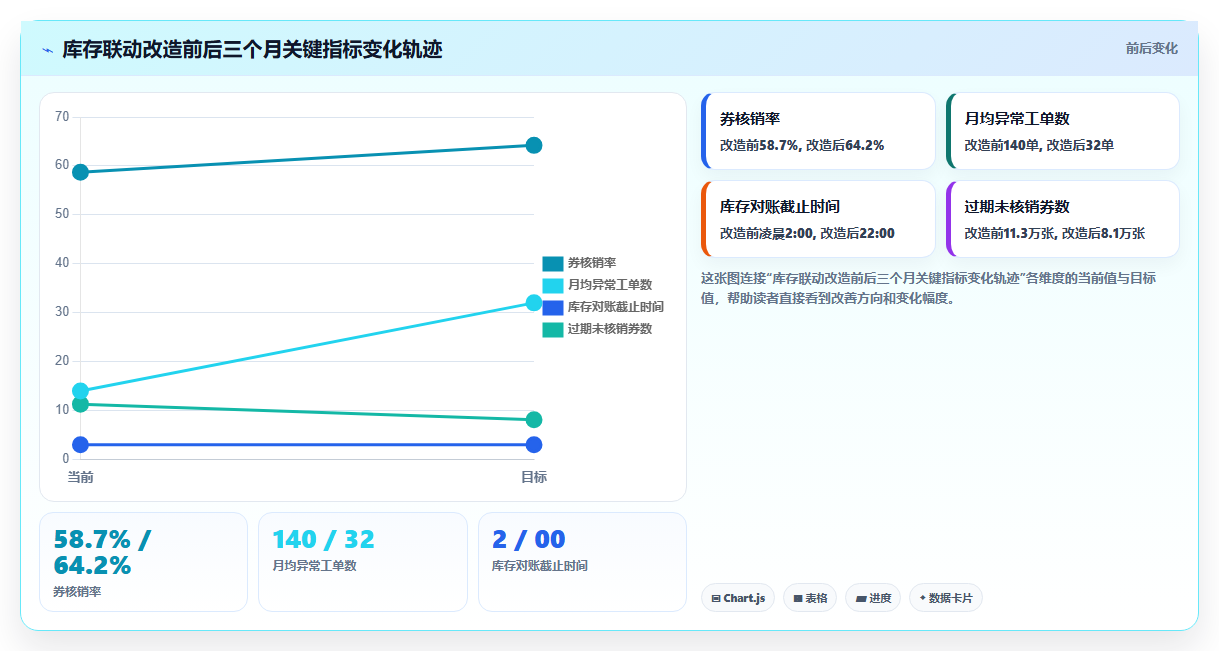The image size is (1219, 651).
Task: Click 过期未核销券数 data point at 目标
Action: point(534,420)
